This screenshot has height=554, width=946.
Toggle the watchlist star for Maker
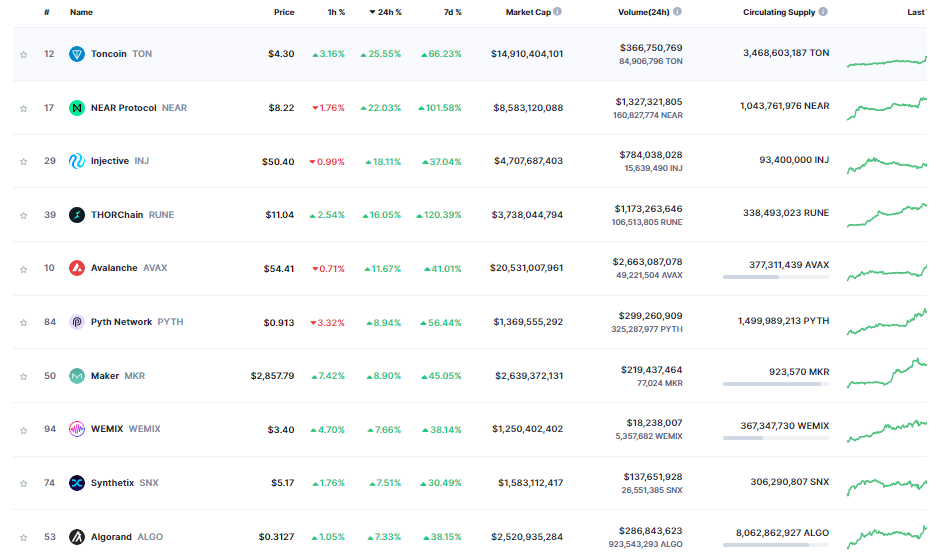tap(24, 377)
